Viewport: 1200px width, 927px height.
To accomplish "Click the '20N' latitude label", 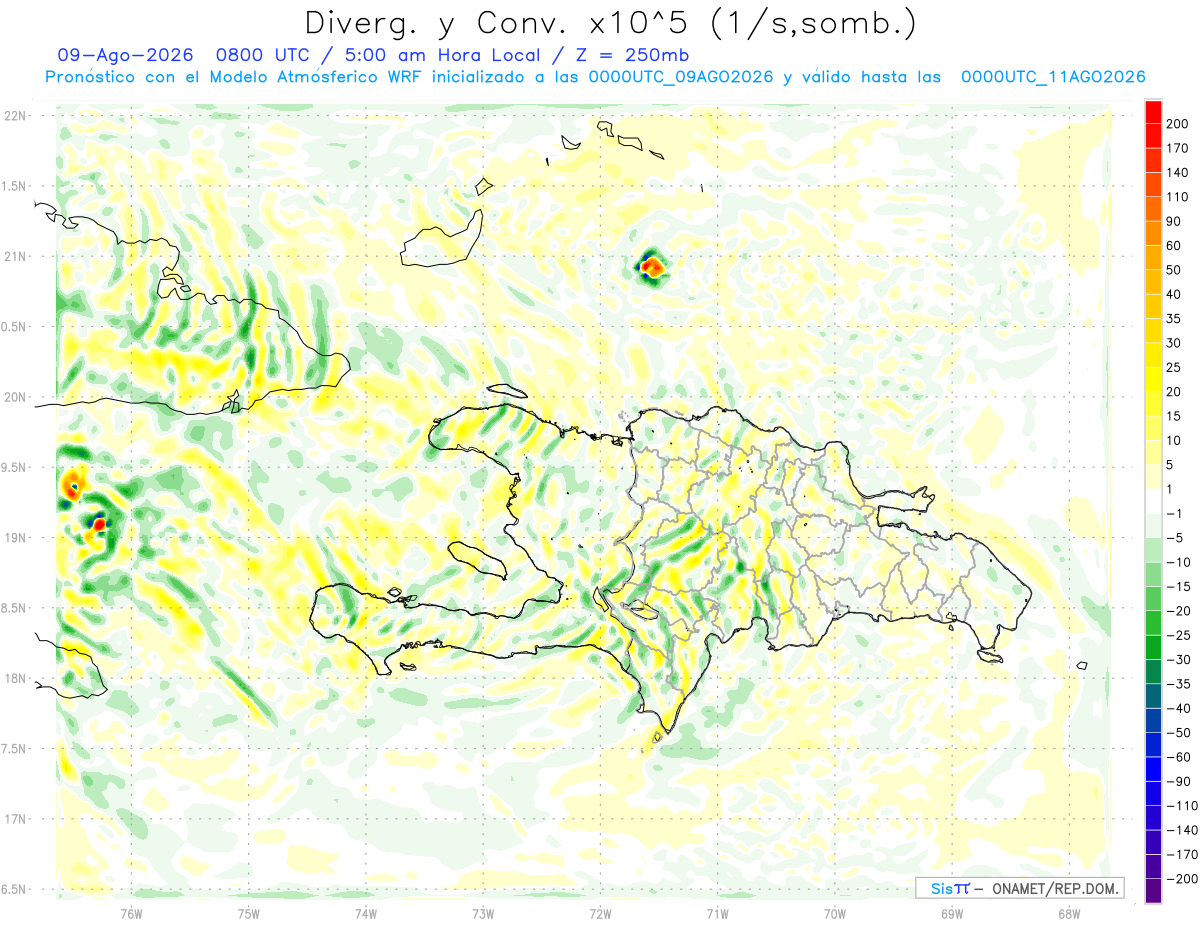I will click(x=15, y=397).
